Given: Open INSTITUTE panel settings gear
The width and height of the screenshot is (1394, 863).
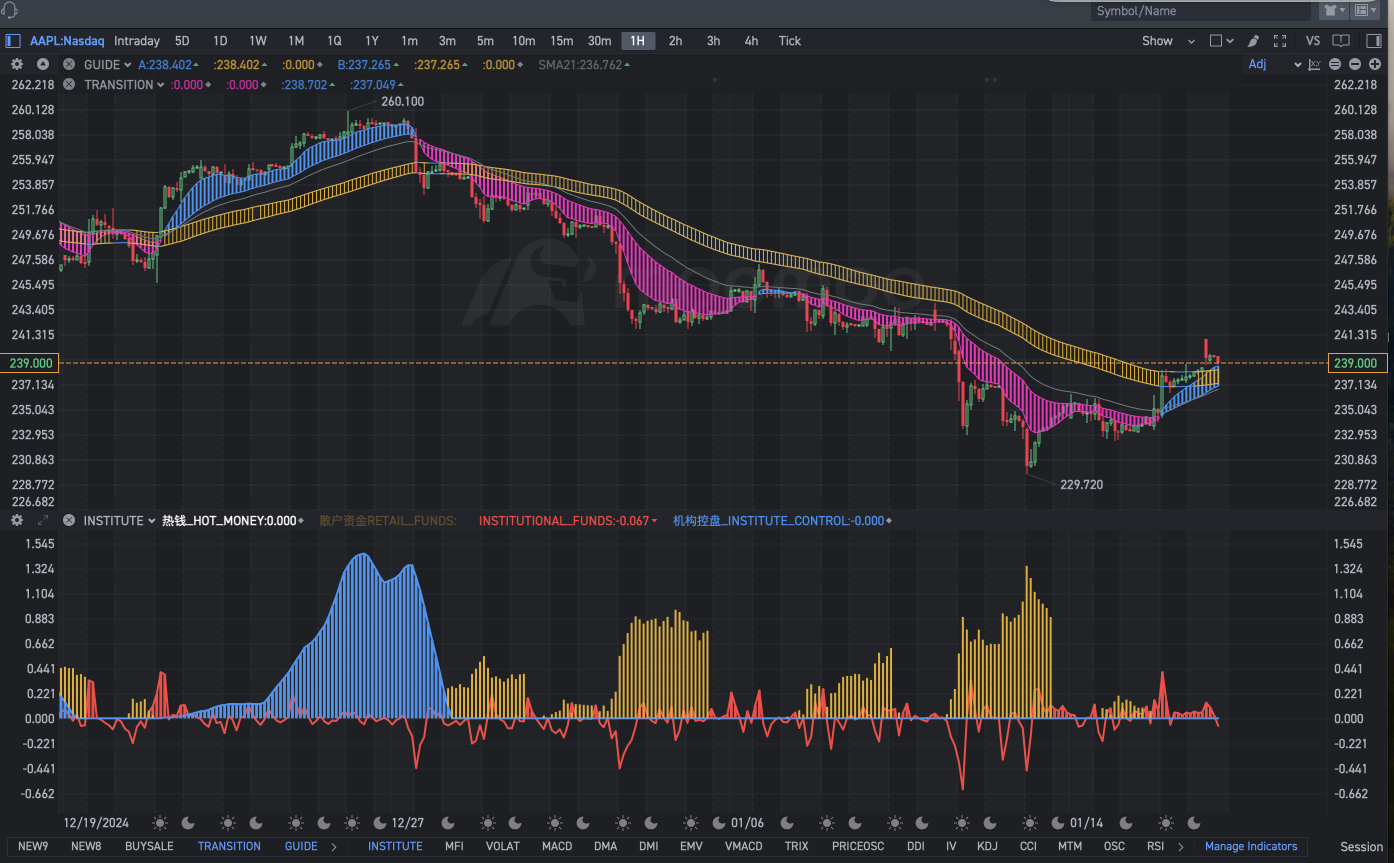Looking at the screenshot, I should click(x=17, y=521).
